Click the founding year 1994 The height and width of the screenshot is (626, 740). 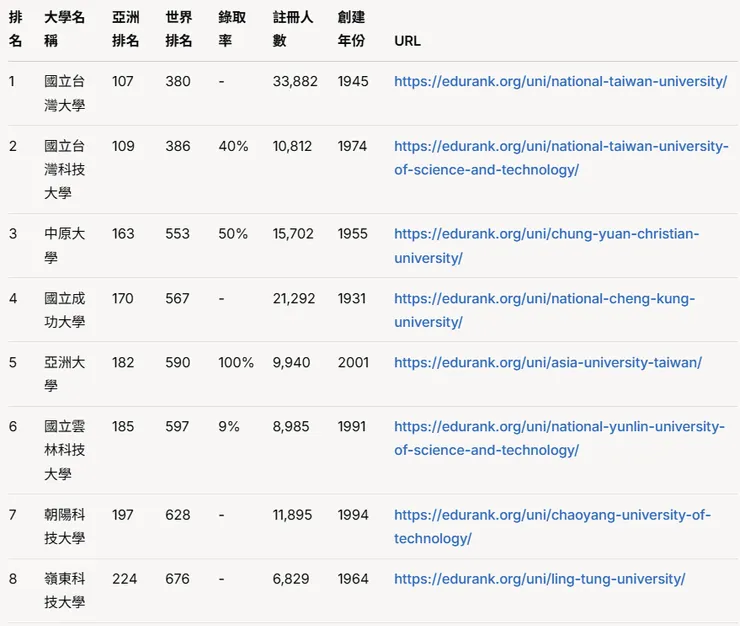(353, 515)
